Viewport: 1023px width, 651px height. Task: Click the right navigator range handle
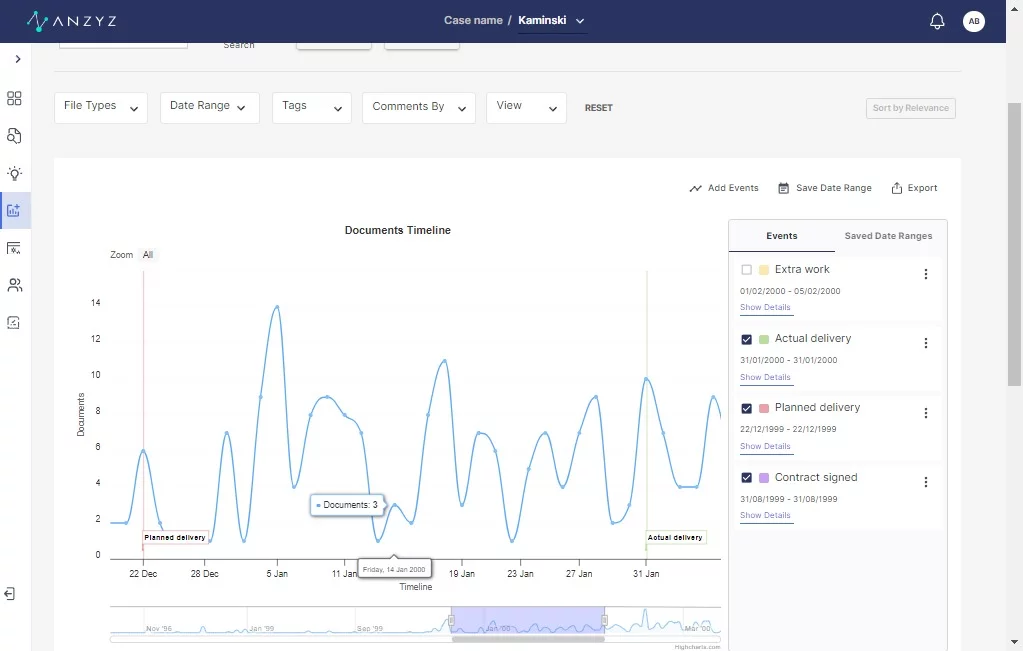pos(604,620)
